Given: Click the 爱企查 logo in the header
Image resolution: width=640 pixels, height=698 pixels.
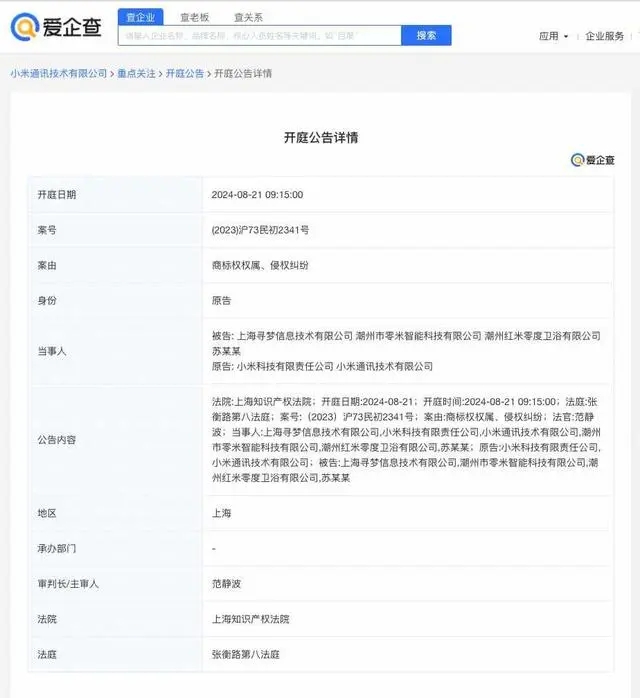Looking at the screenshot, I should coord(56,28).
